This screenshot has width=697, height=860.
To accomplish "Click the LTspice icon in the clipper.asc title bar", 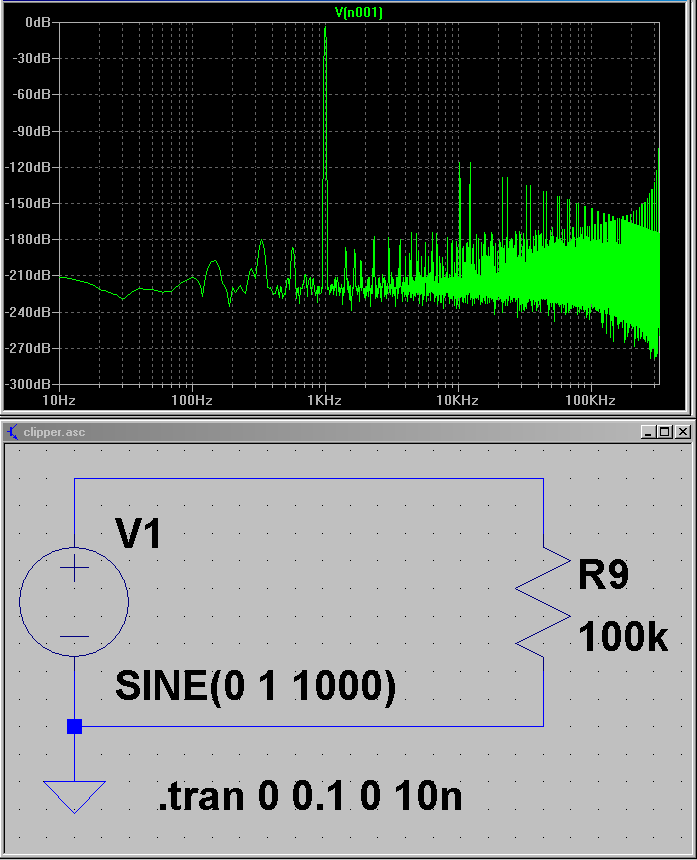I will click(12, 432).
